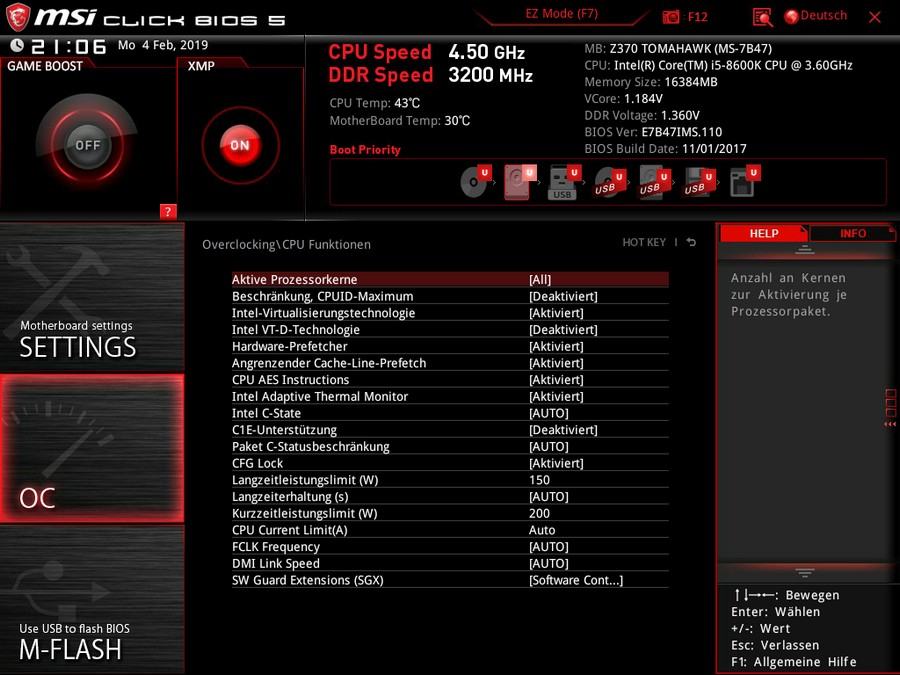This screenshot has height=675, width=900.
Task: Click the Boot Priority label
Action: [x=365, y=150]
